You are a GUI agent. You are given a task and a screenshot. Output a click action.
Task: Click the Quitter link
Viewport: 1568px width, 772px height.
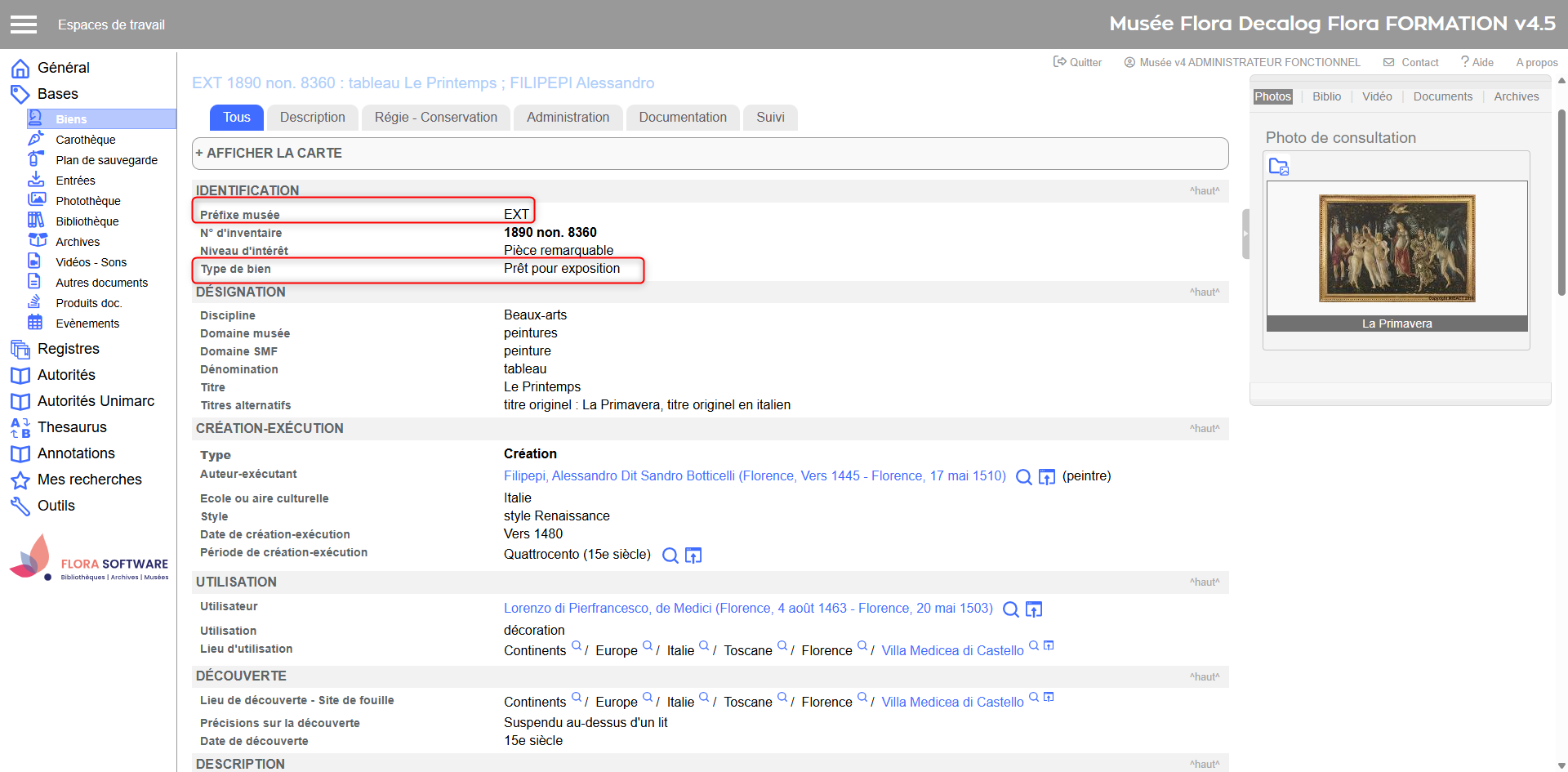point(1078,62)
